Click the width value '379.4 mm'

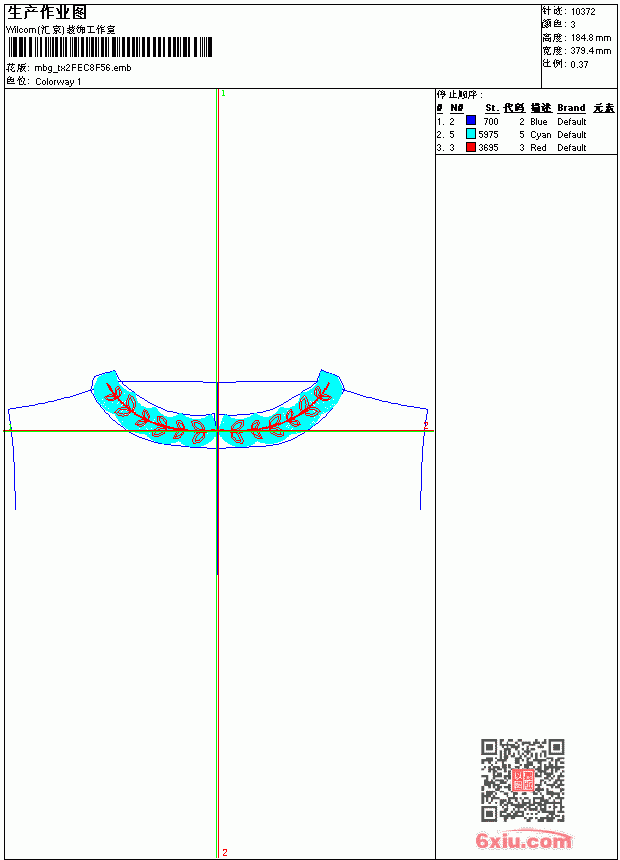(590, 51)
